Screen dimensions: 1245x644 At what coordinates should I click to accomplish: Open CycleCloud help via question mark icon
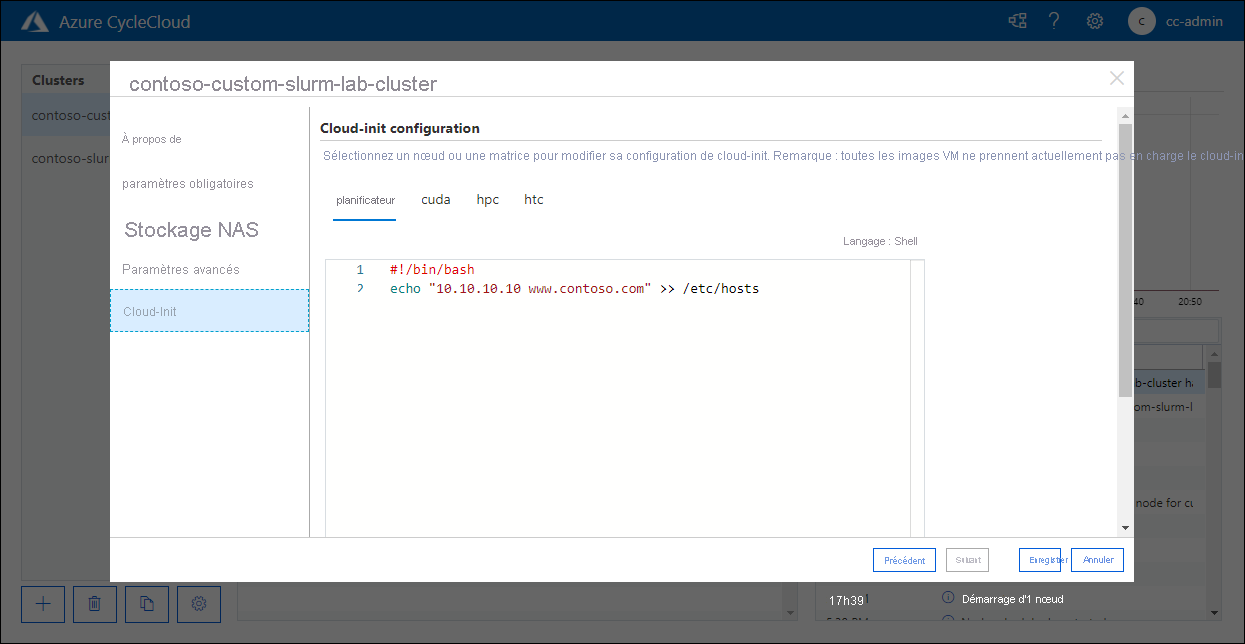pyautogui.click(x=1054, y=20)
